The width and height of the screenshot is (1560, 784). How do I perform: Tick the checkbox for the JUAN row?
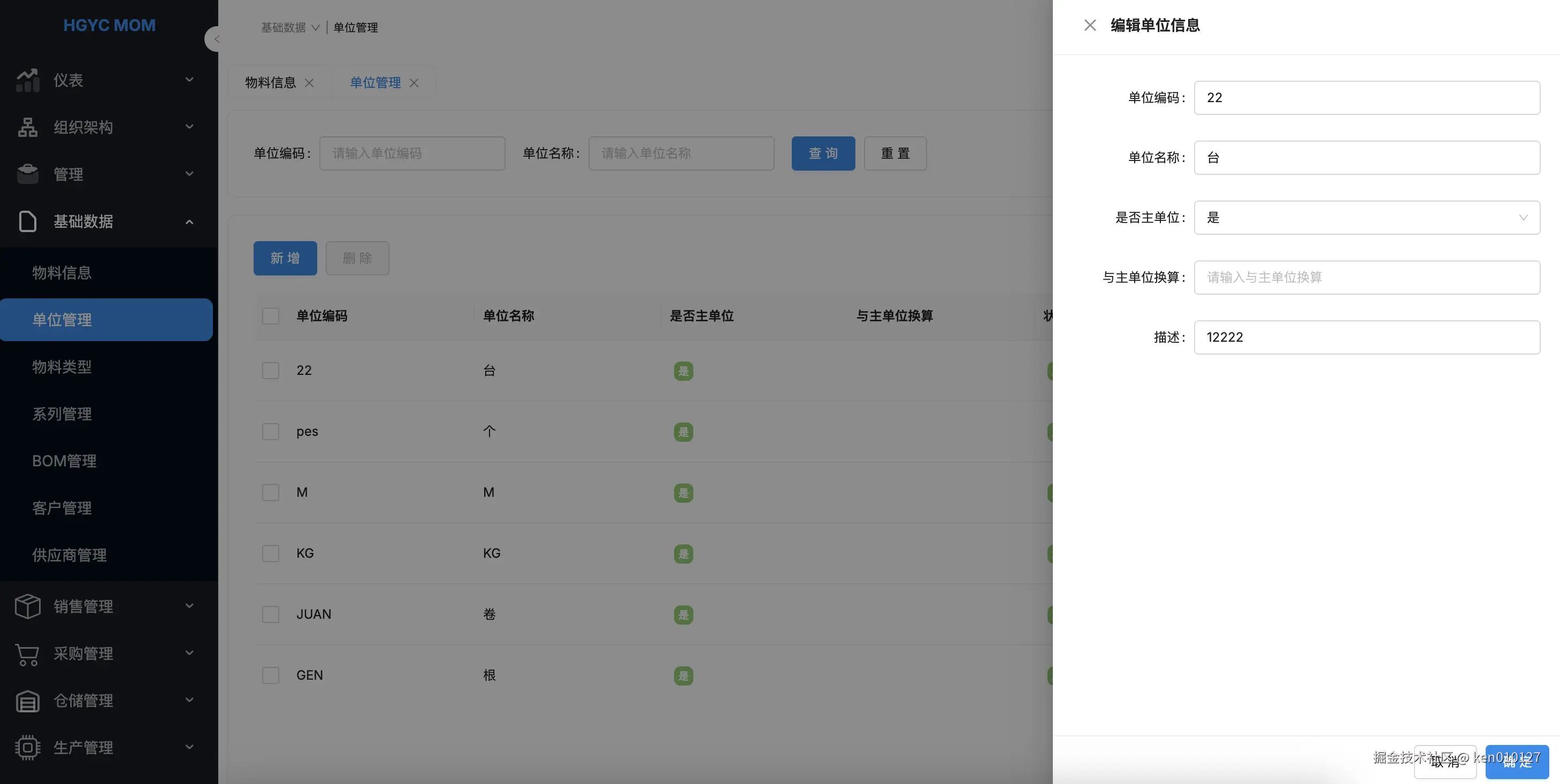coord(270,614)
